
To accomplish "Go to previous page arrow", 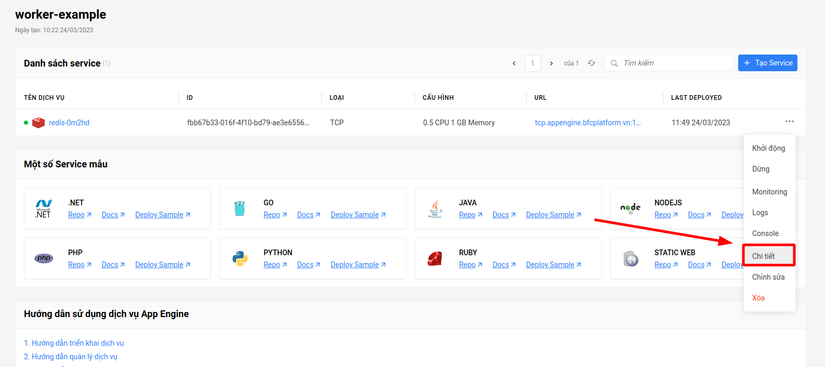I will [x=514, y=63].
